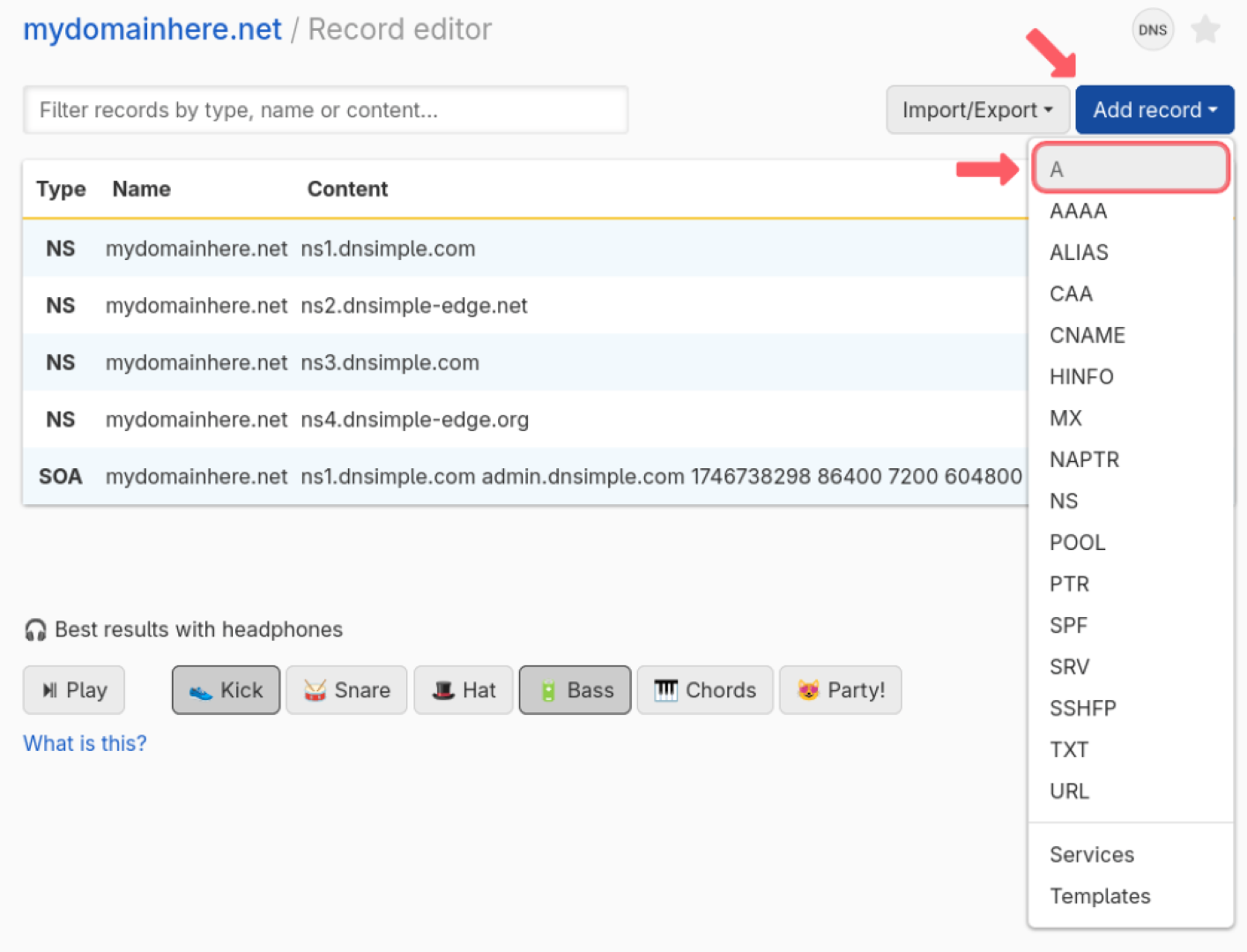Pick MX record type
The image size is (1247, 952).
1065,418
